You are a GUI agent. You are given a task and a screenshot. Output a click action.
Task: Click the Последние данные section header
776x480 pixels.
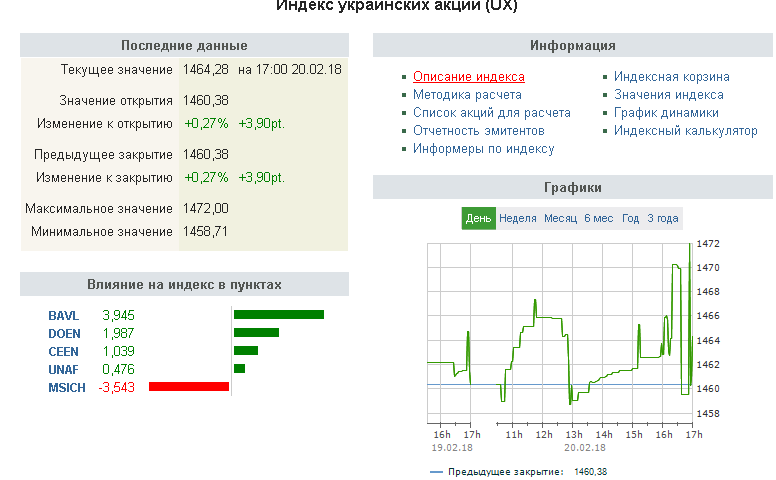pos(184,46)
